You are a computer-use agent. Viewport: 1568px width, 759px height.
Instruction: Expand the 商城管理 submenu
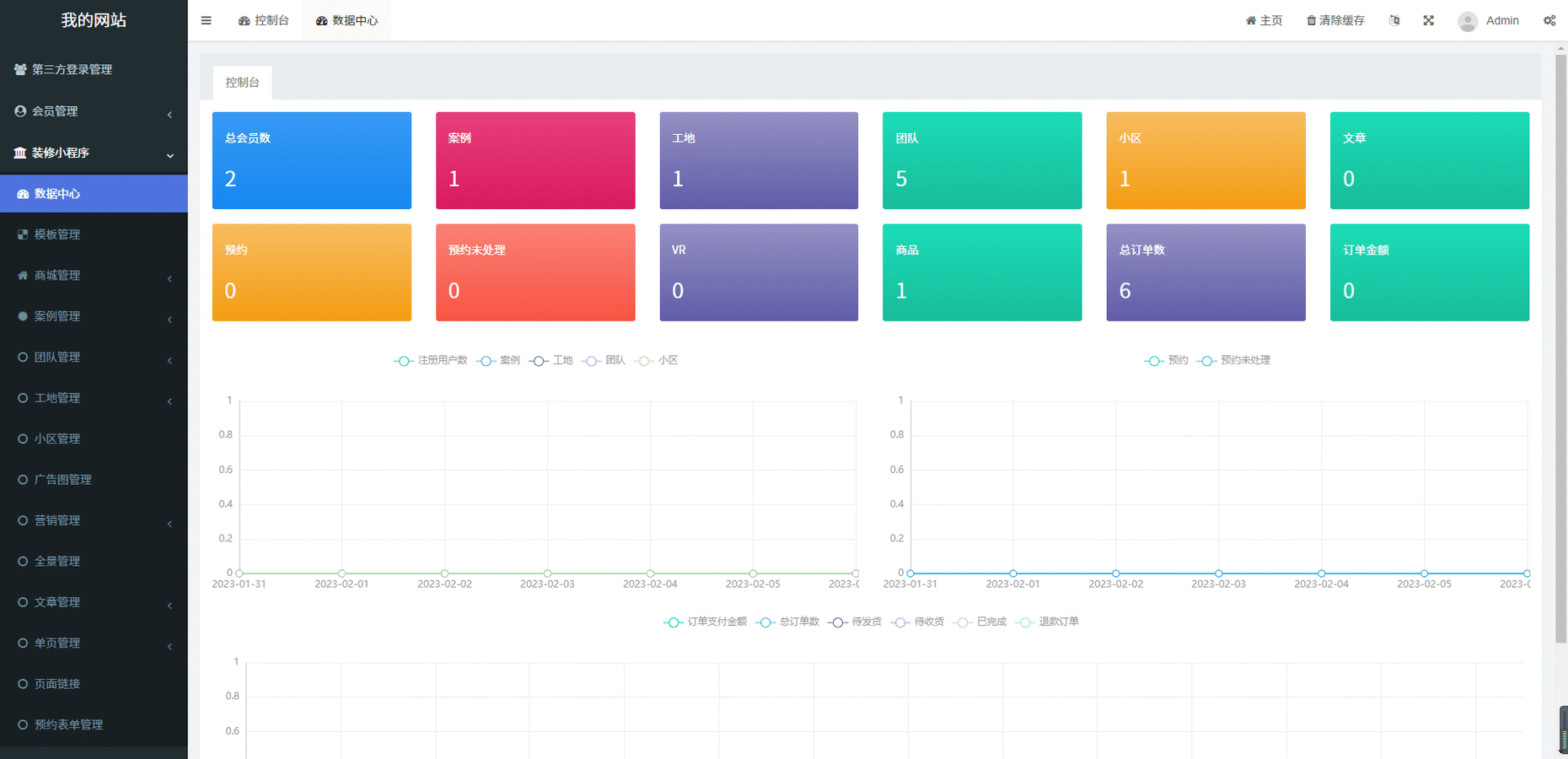94,275
